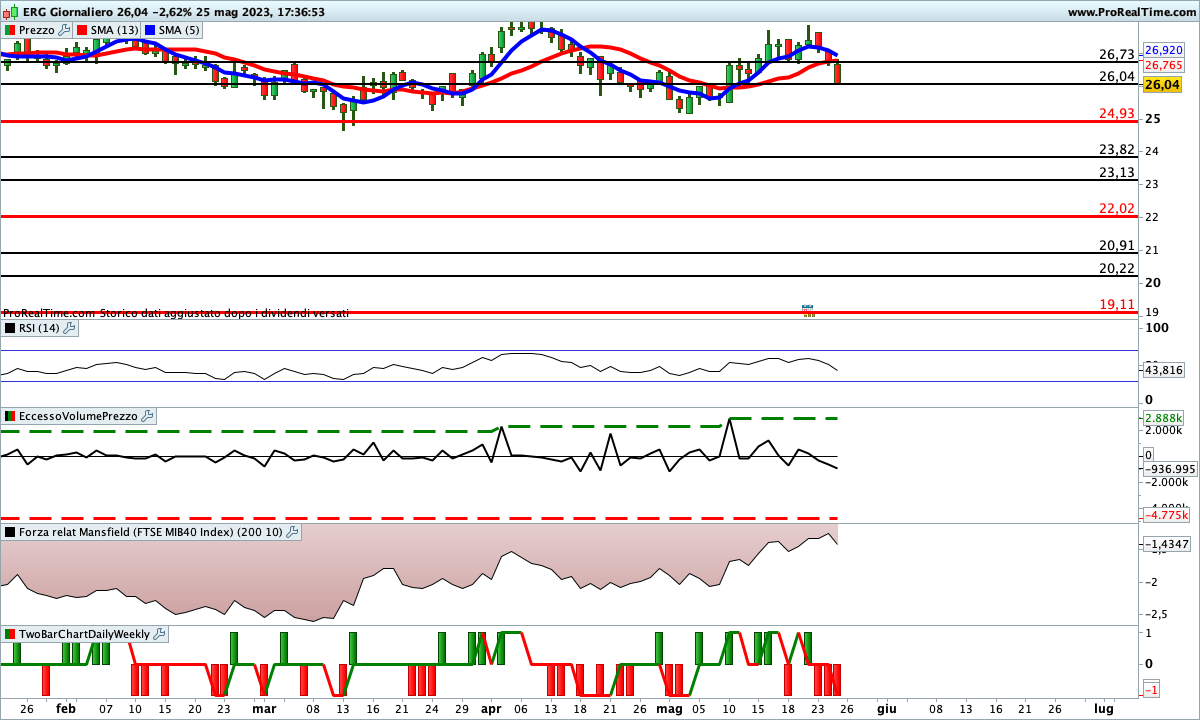Image resolution: width=1200 pixels, height=720 pixels.
Task: Open Prezzo settings wrench icon
Action: [x=65, y=30]
